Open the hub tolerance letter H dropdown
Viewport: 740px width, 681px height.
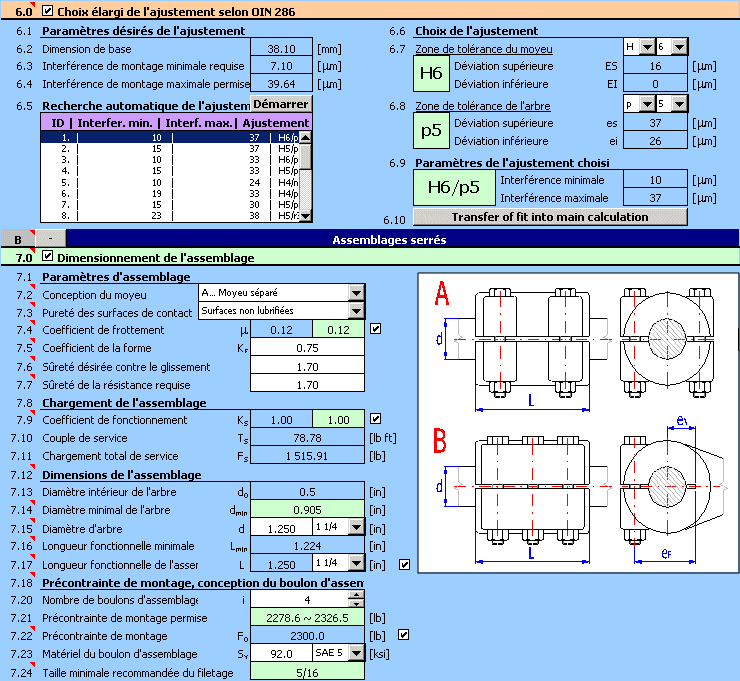[x=648, y=47]
